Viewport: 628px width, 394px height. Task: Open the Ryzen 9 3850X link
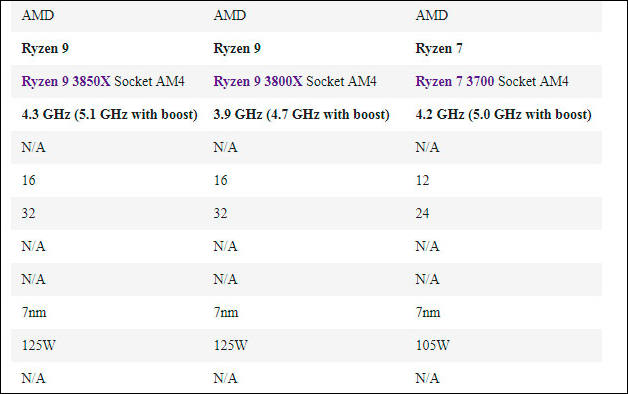click(66, 81)
